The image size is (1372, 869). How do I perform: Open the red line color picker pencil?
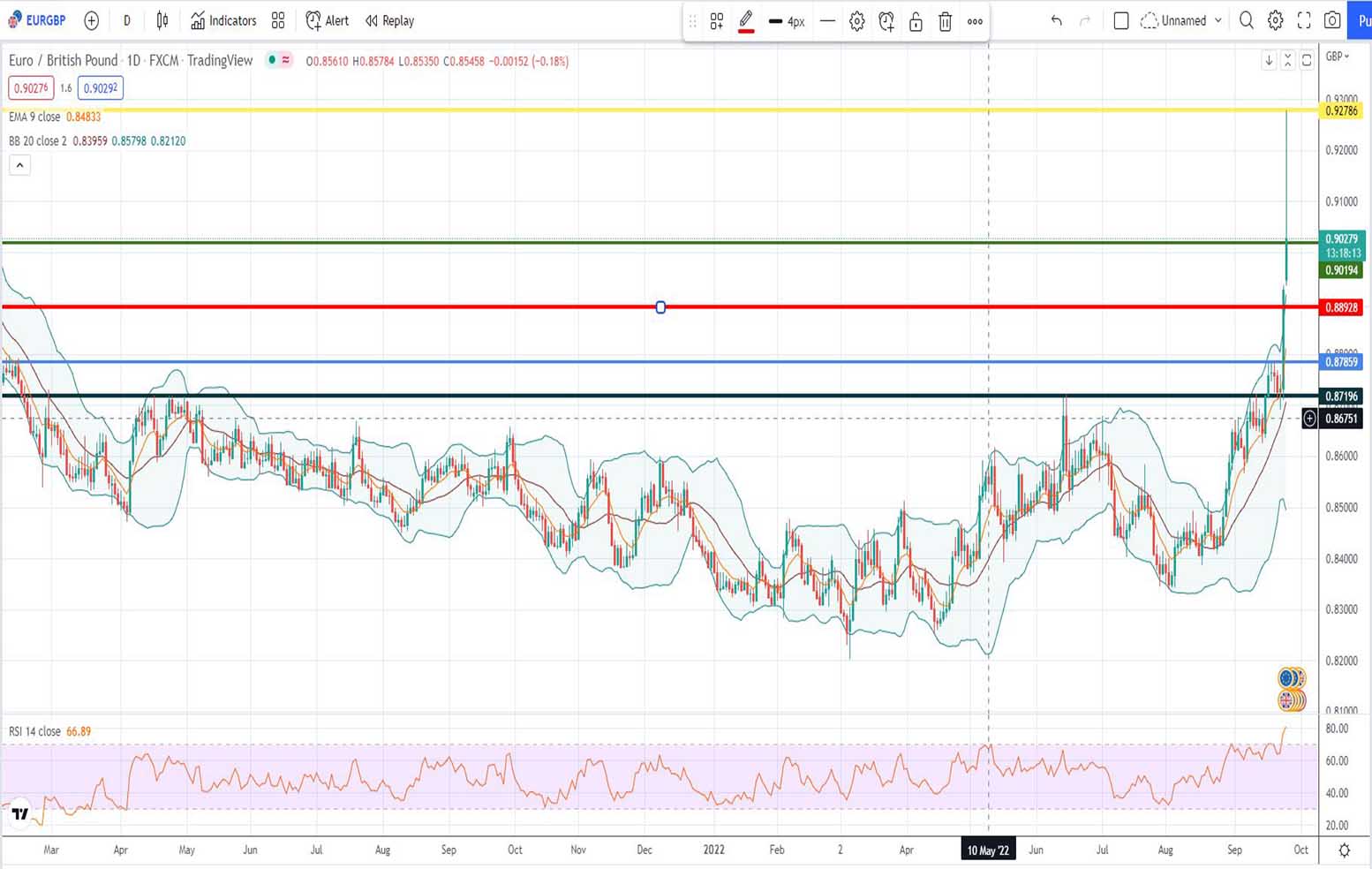point(746,20)
